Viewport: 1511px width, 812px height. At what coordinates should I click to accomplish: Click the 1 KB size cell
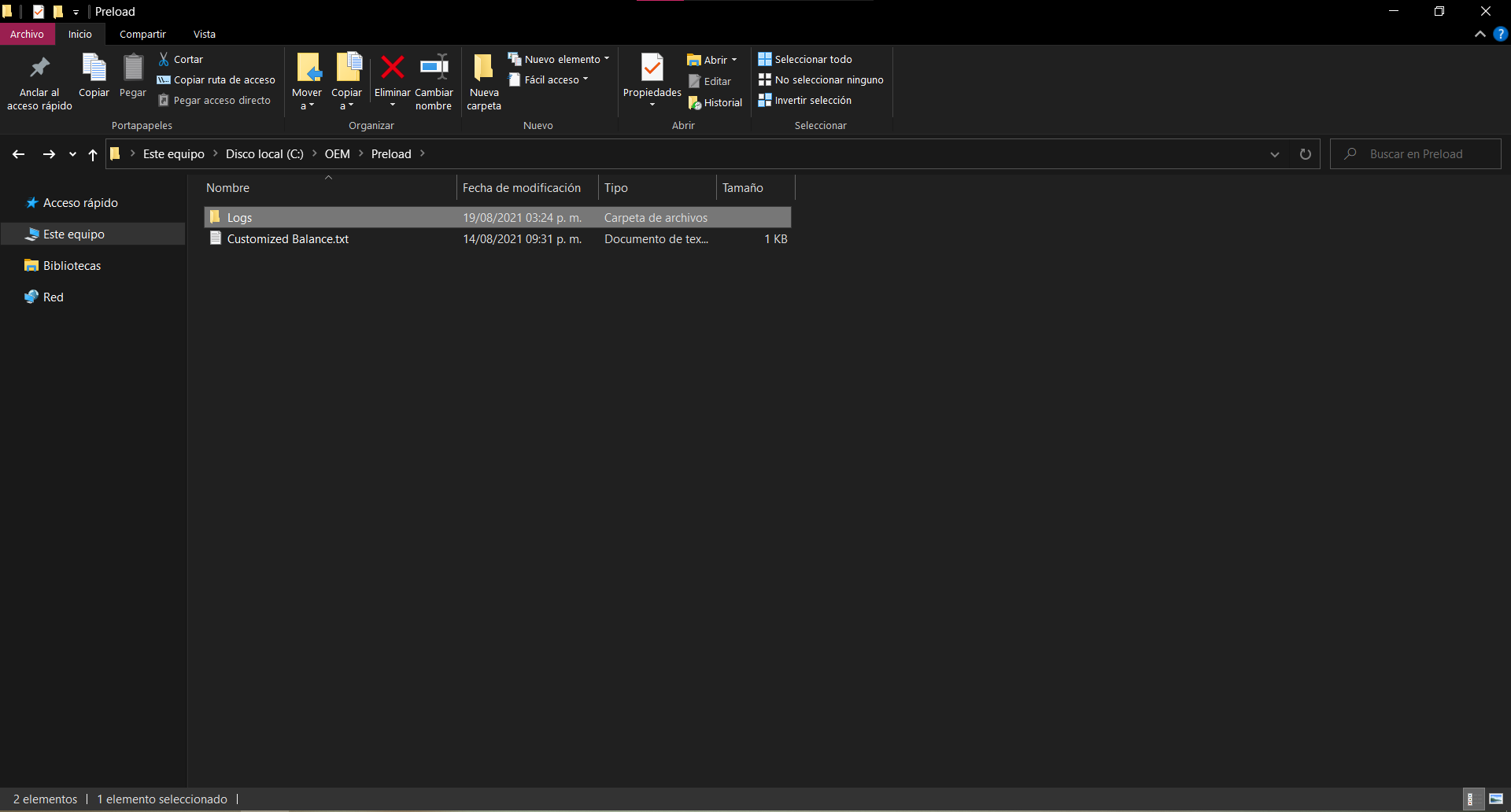tap(775, 239)
